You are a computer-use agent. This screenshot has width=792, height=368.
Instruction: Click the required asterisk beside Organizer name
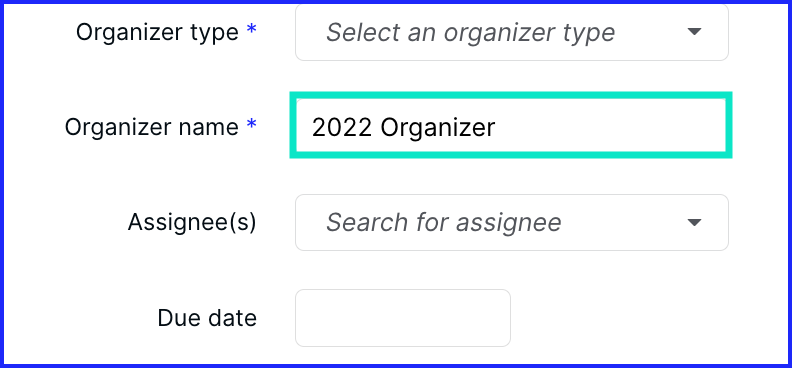(x=251, y=125)
